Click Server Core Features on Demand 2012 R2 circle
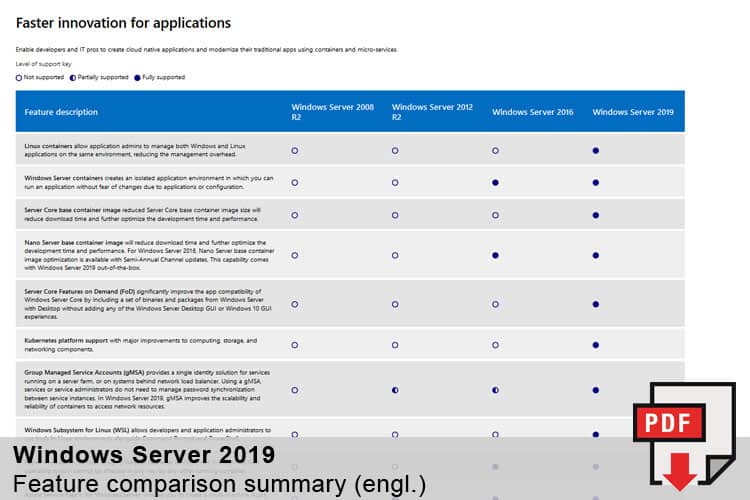Image resolution: width=750 pixels, height=500 pixels. pyautogui.click(x=395, y=304)
